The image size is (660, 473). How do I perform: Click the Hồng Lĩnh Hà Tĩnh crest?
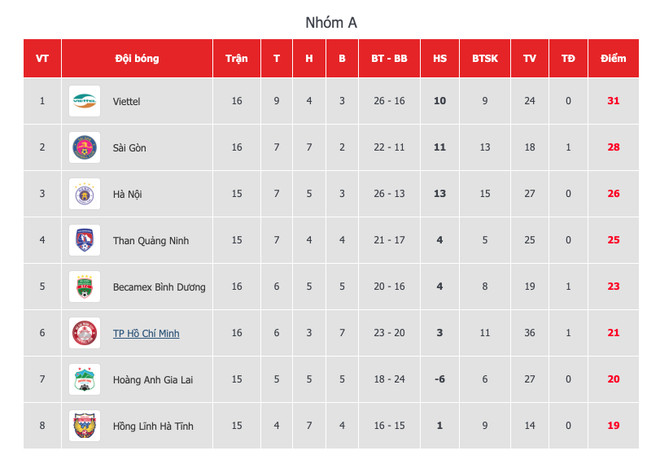click(x=83, y=425)
